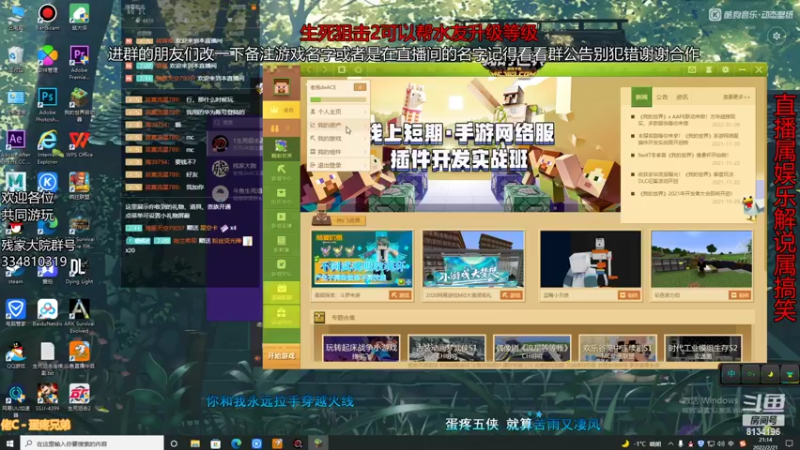The width and height of the screenshot is (800, 450).
Task: Open news item dated 2021-11-30
Action: (x=689, y=139)
